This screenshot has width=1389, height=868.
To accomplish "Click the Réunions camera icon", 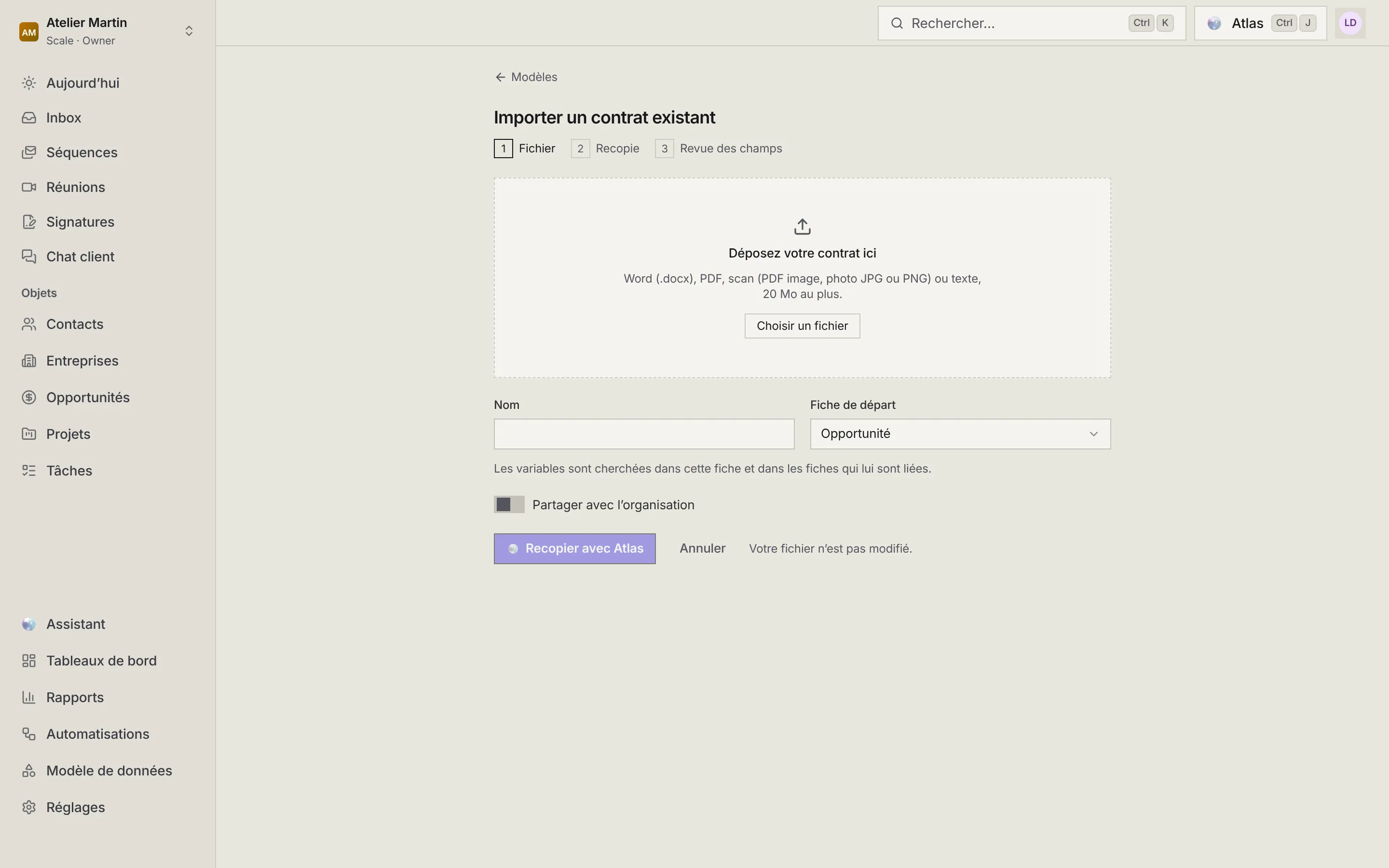I will [29, 187].
